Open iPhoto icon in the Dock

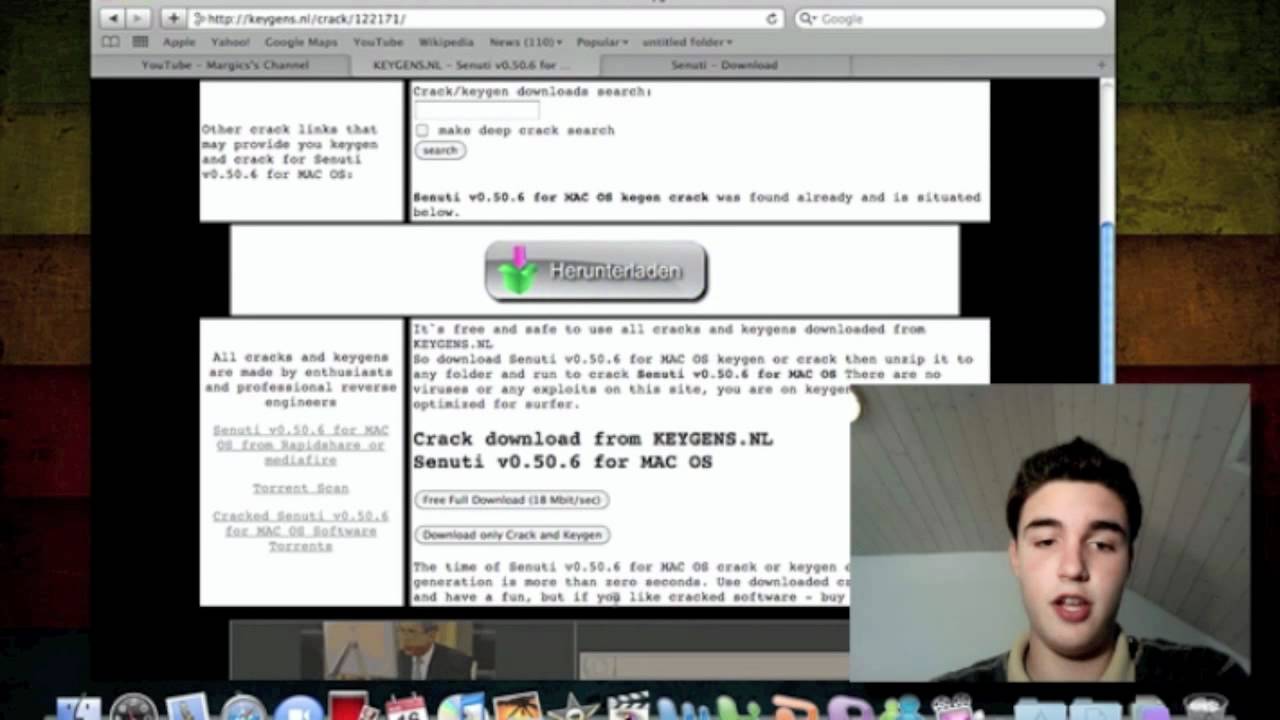518,708
